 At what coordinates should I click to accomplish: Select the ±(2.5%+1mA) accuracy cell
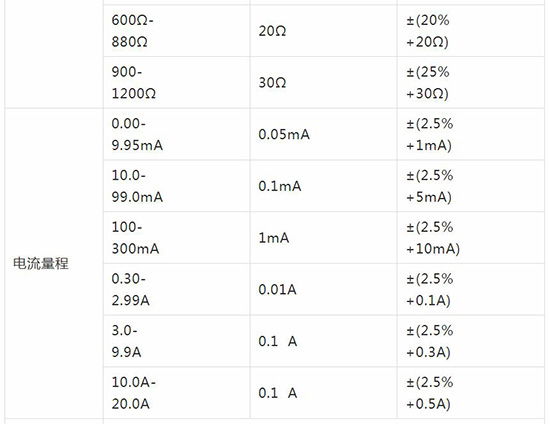471,134
